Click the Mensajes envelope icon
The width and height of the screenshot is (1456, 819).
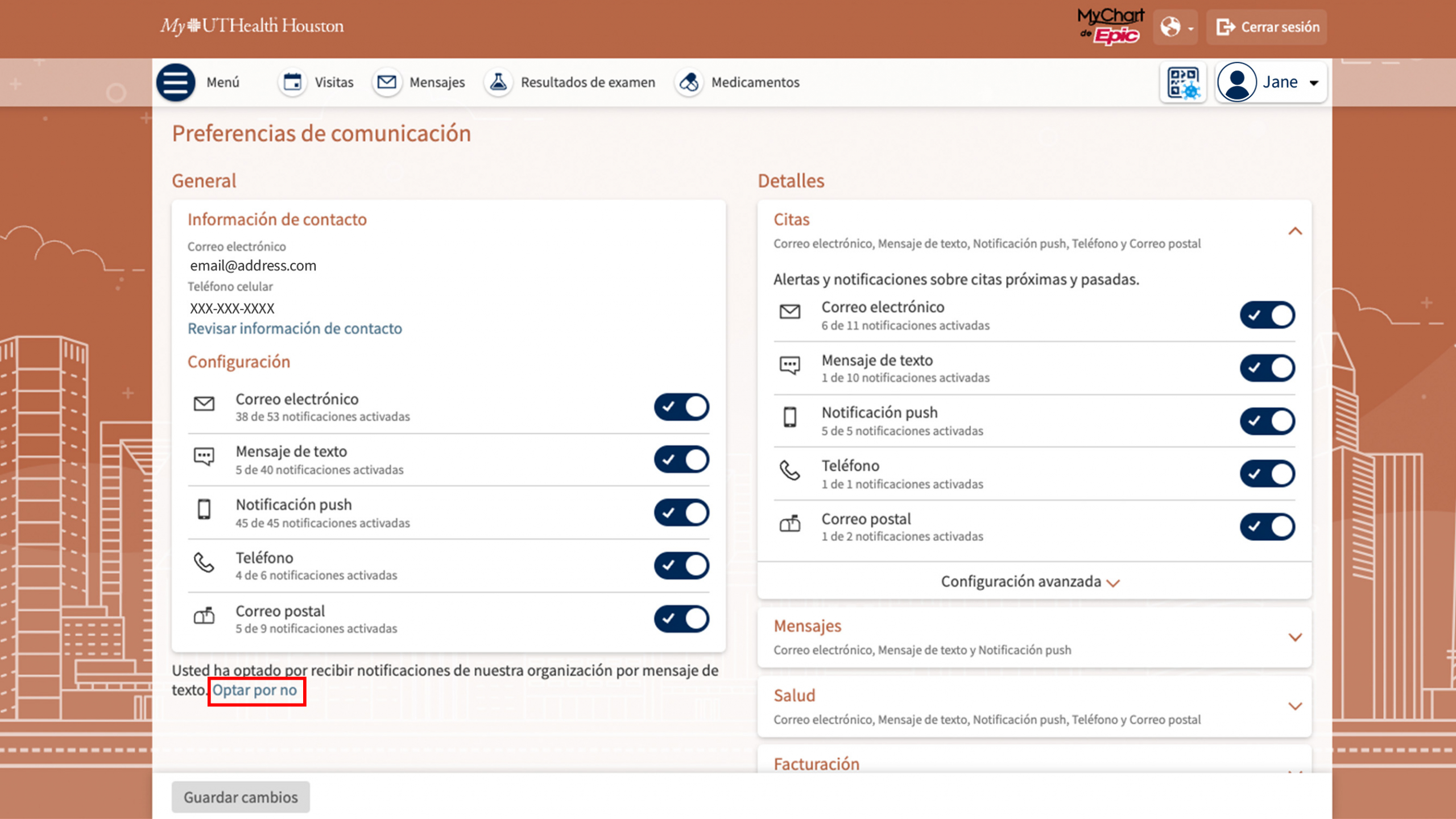(387, 82)
